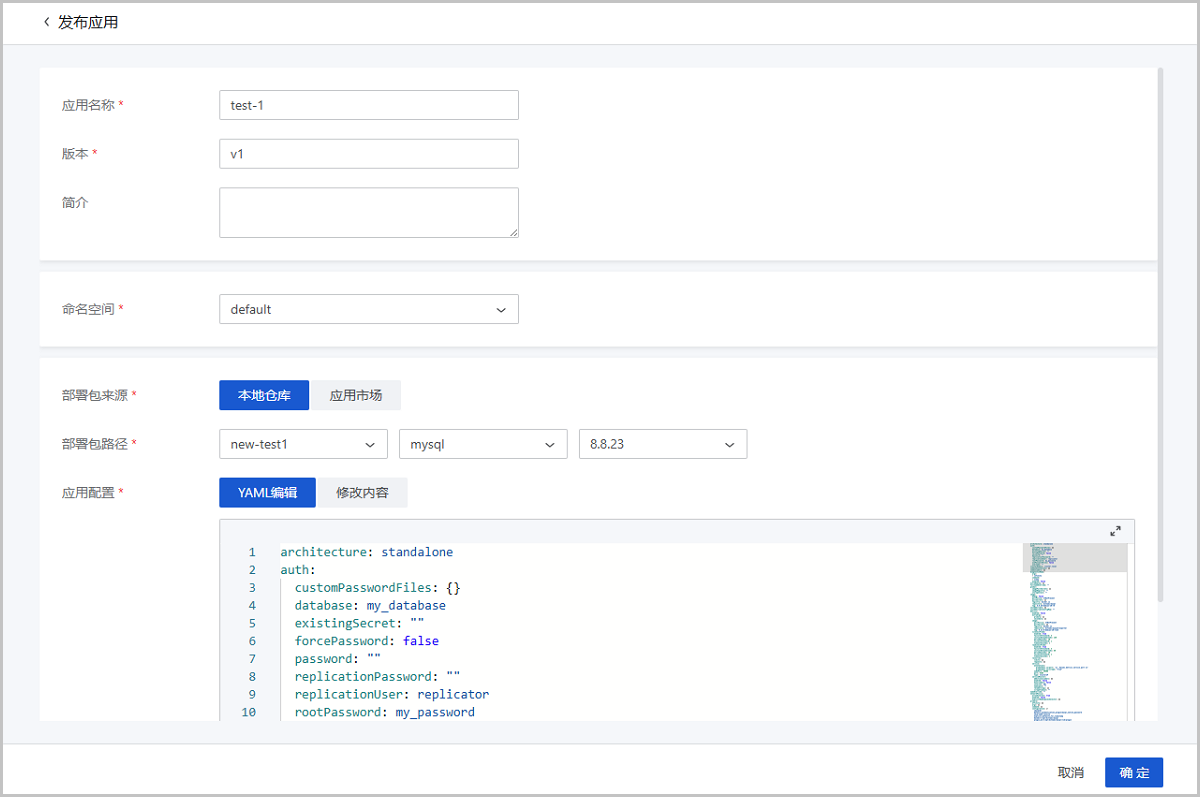This screenshot has height=797, width=1200.
Task: Click inside the 简介 text area
Action: coord(368,212)
